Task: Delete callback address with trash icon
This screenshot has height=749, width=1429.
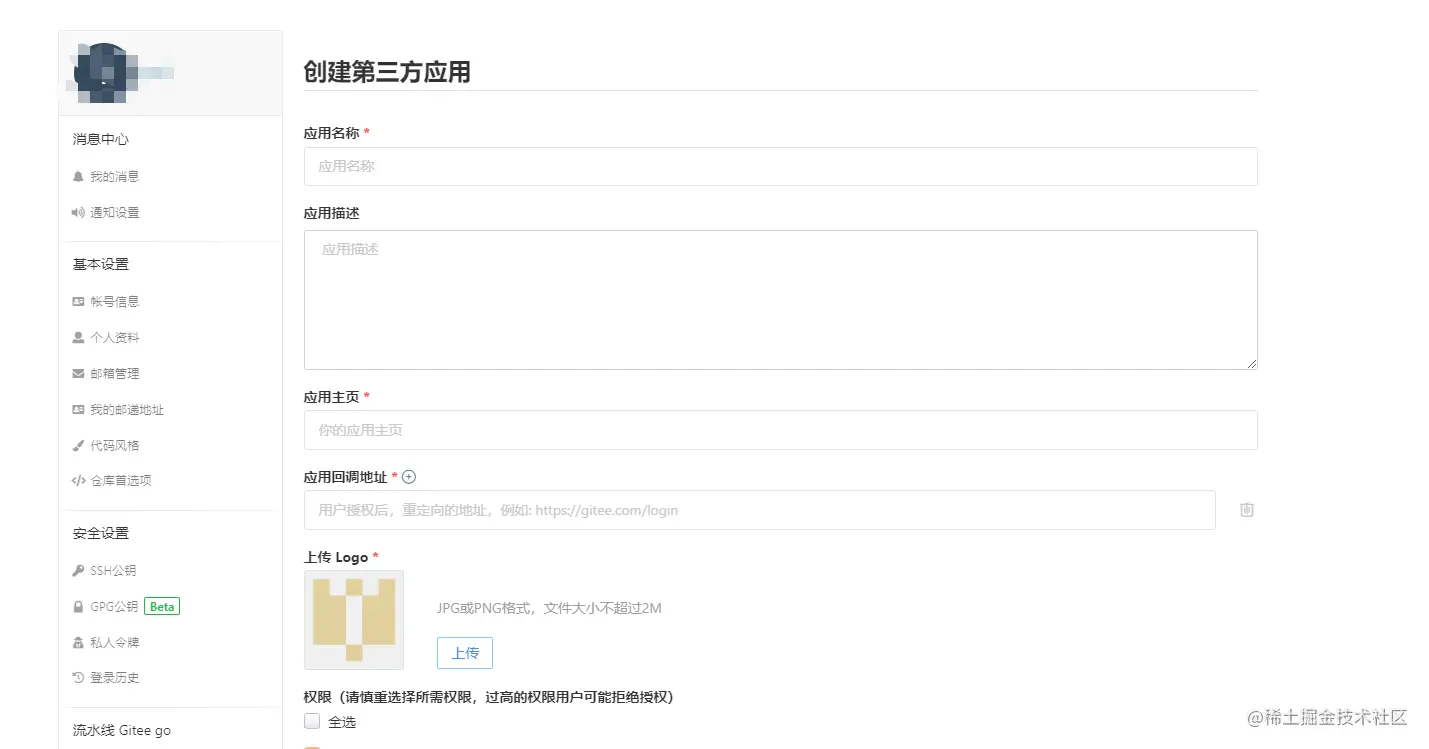Action: (1246, 509)
